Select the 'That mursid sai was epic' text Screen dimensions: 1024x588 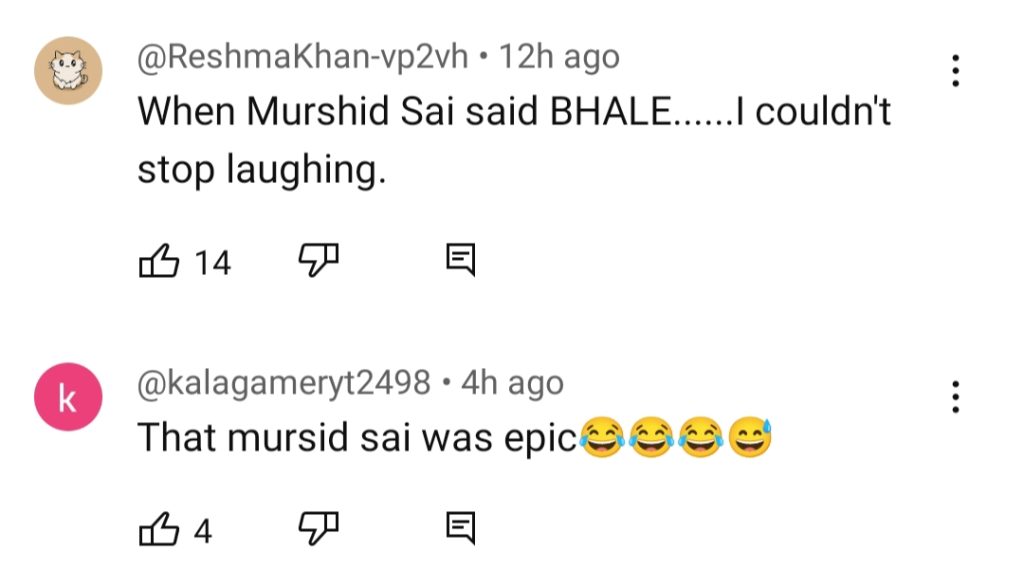357,437
